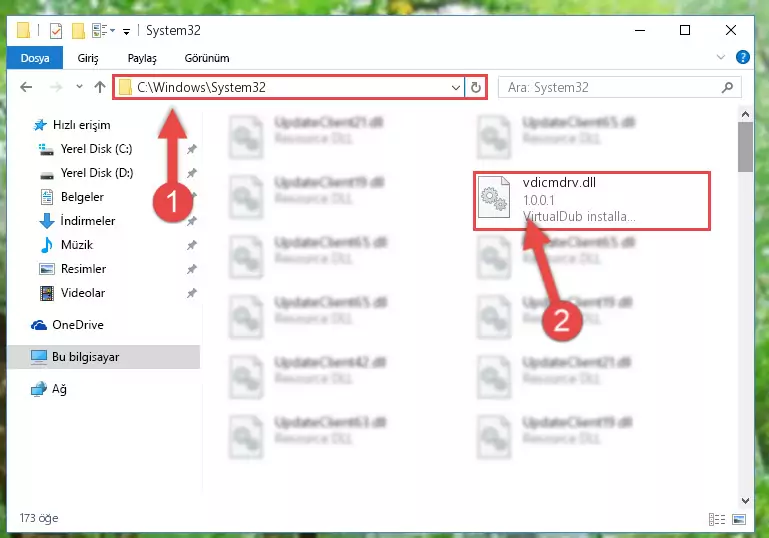Open Resimler in the sidebar

pos(83,269)
